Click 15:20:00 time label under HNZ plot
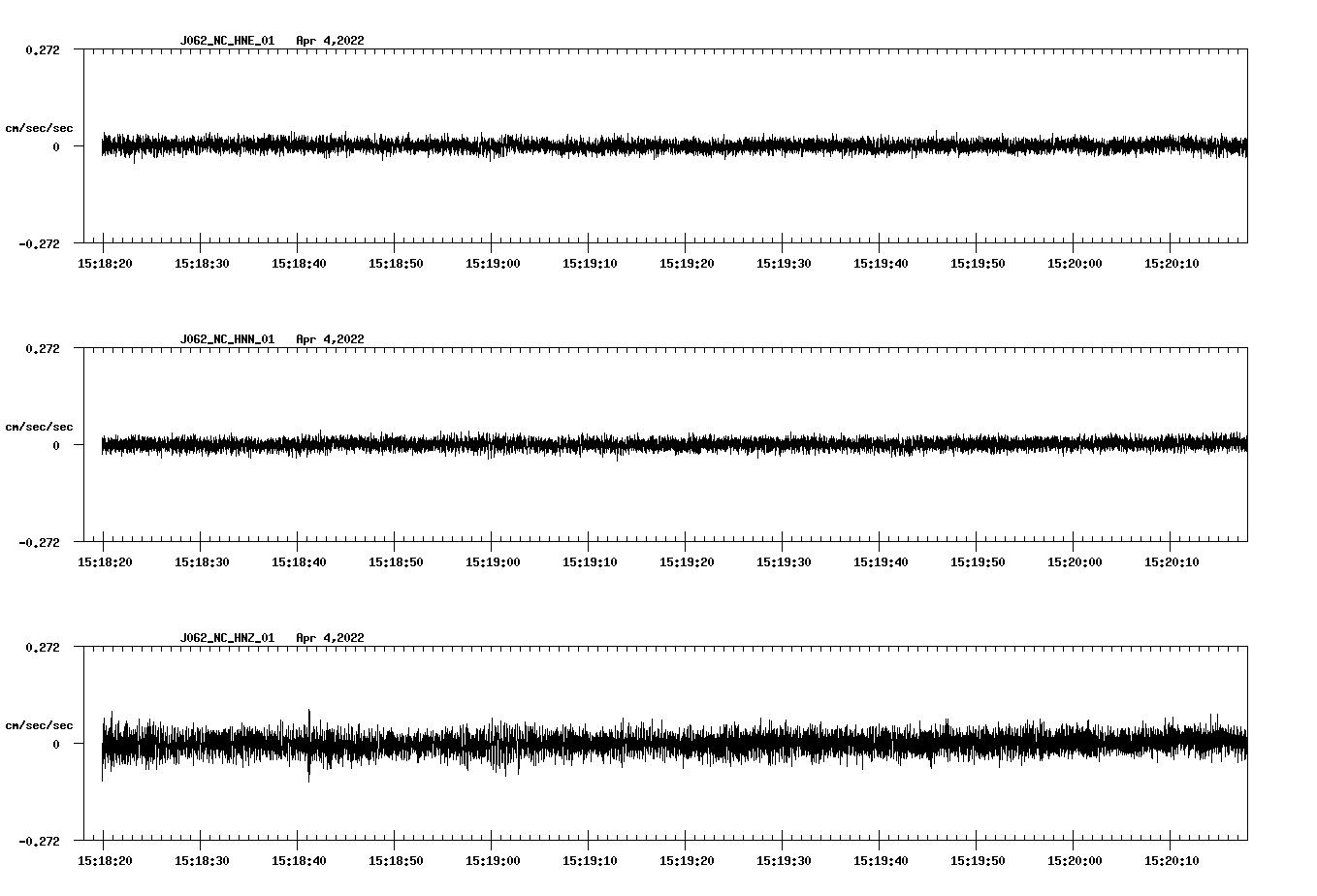 (x=1075, y=861)
